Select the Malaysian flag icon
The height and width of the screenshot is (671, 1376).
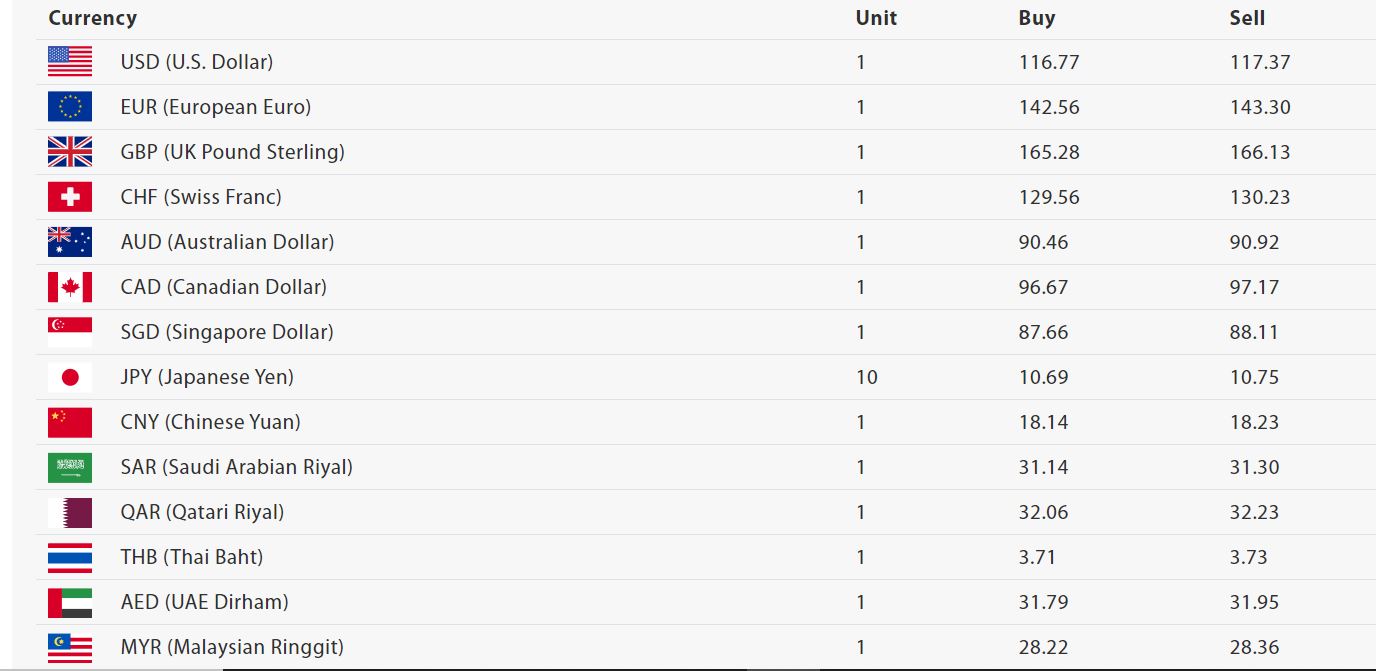[70, 647]
